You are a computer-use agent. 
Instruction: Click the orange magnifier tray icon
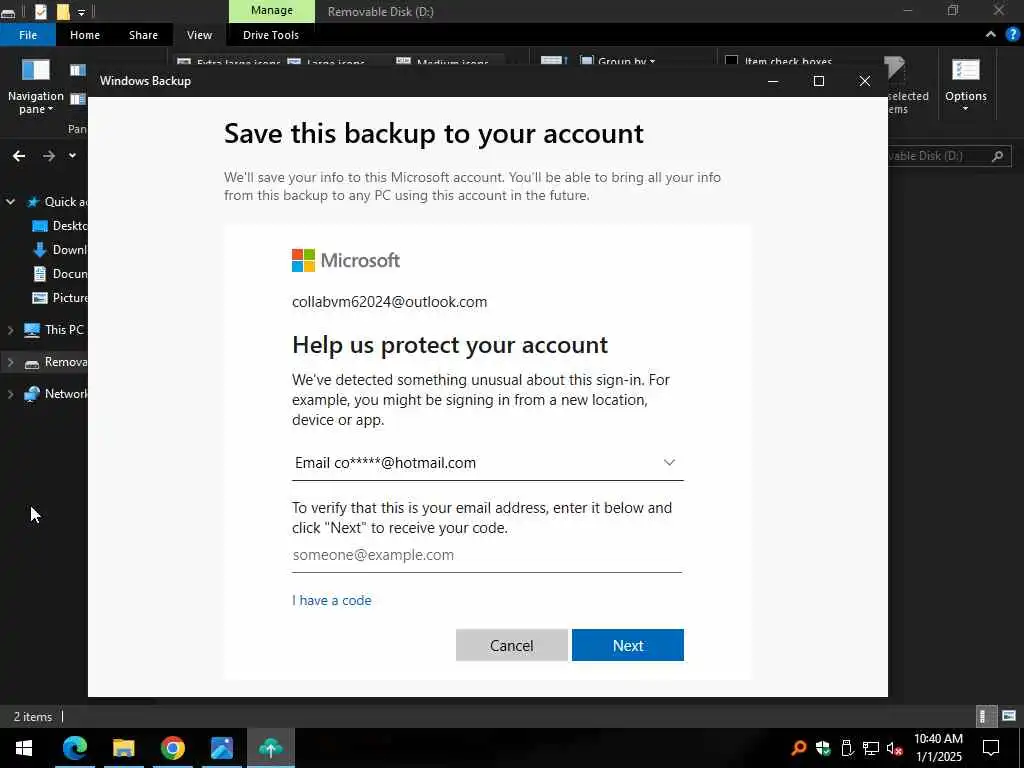[x=799, y=748]
